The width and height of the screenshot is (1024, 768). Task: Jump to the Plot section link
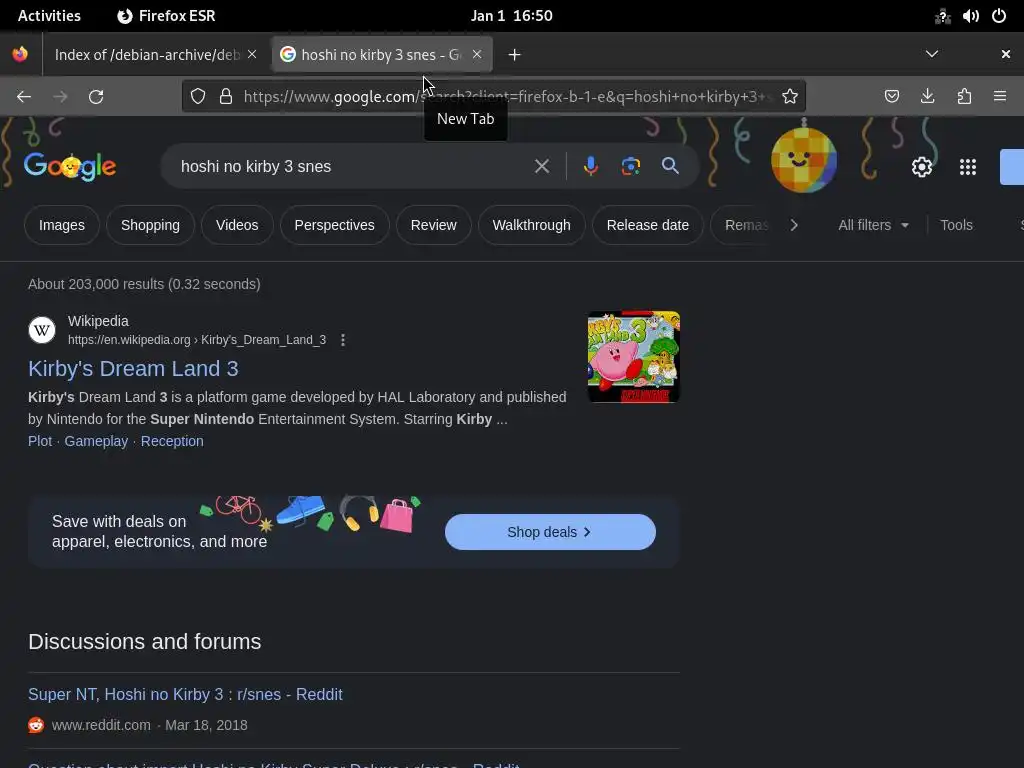coord(40,441)
